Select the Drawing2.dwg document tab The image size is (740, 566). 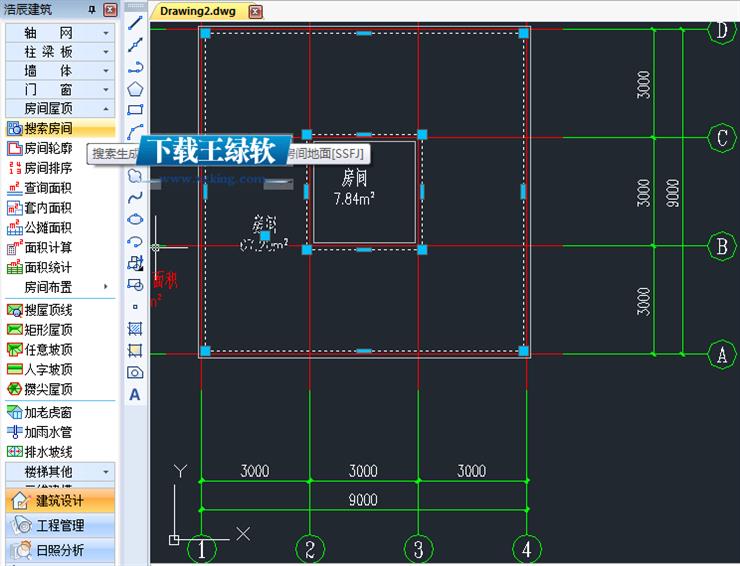198,11
